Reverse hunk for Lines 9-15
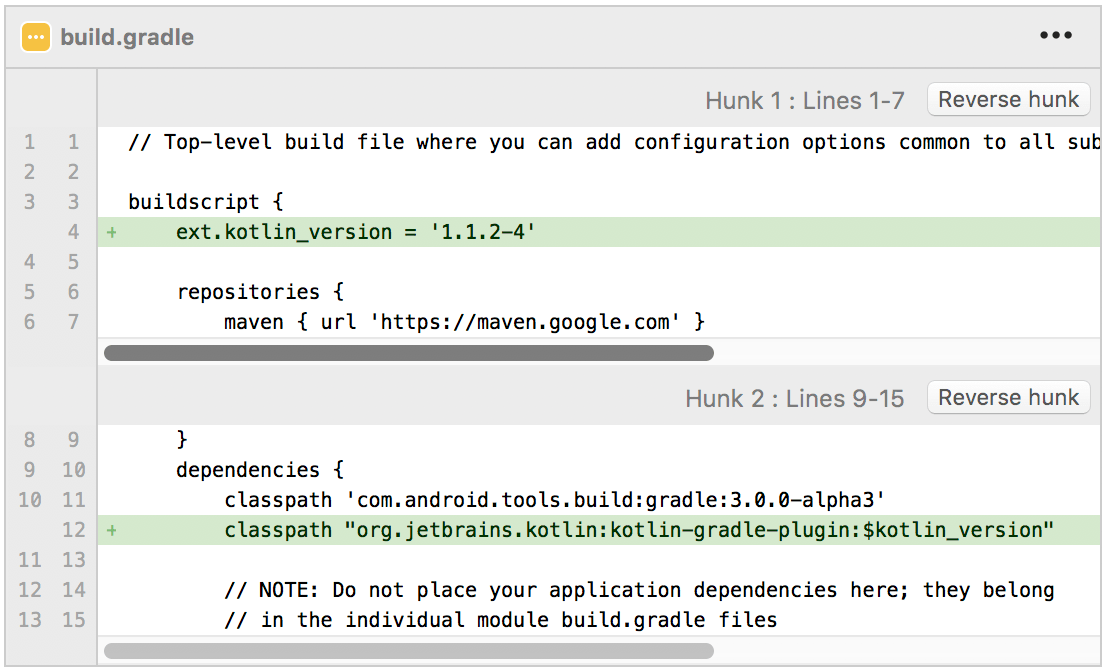Screen dimensions: 1104x672 pyautogui.click(x=1008, y=398)
